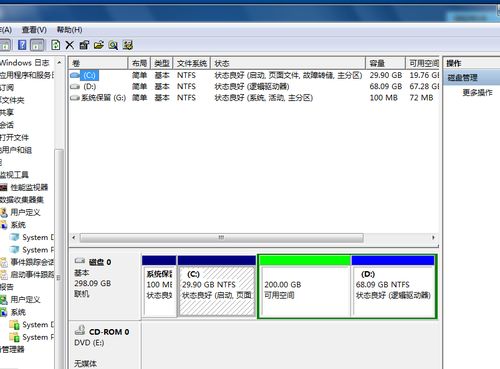Click the CD-ROM 0 DVD (E:) label
Viewport: 500px width, 369px height.
[x=104, y=345]
